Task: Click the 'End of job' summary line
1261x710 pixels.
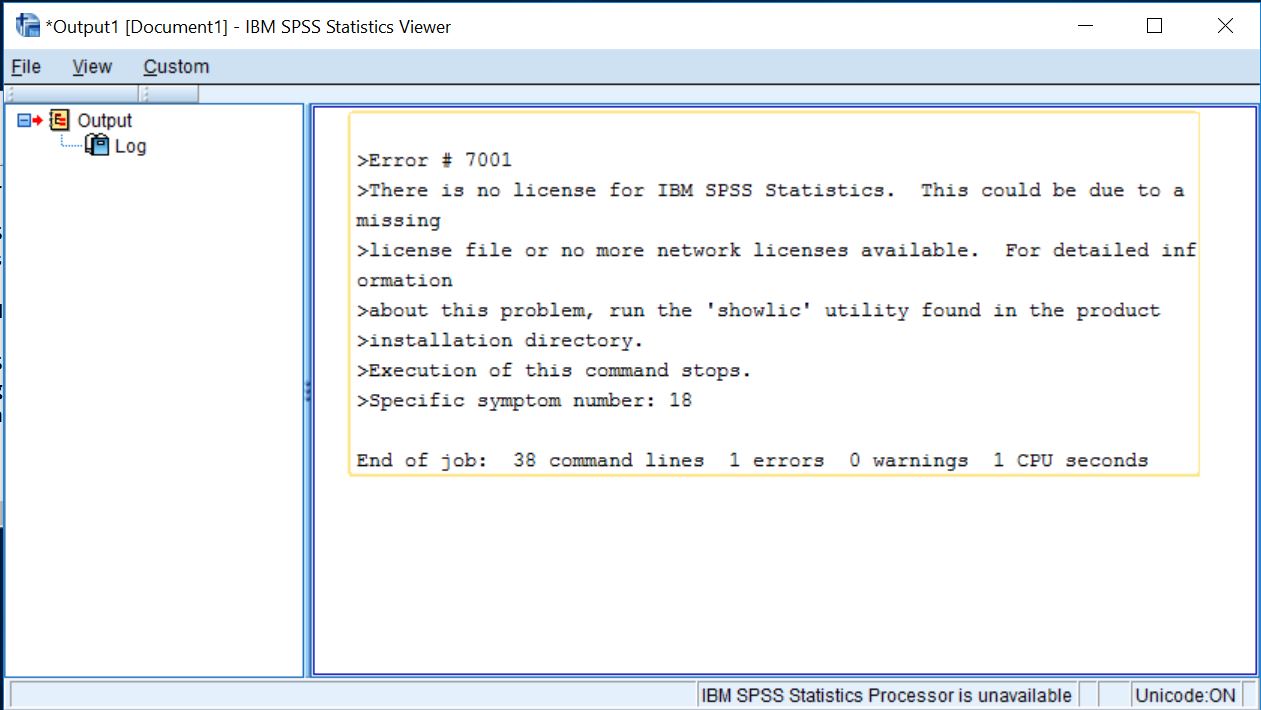Action: pos(752,460)
